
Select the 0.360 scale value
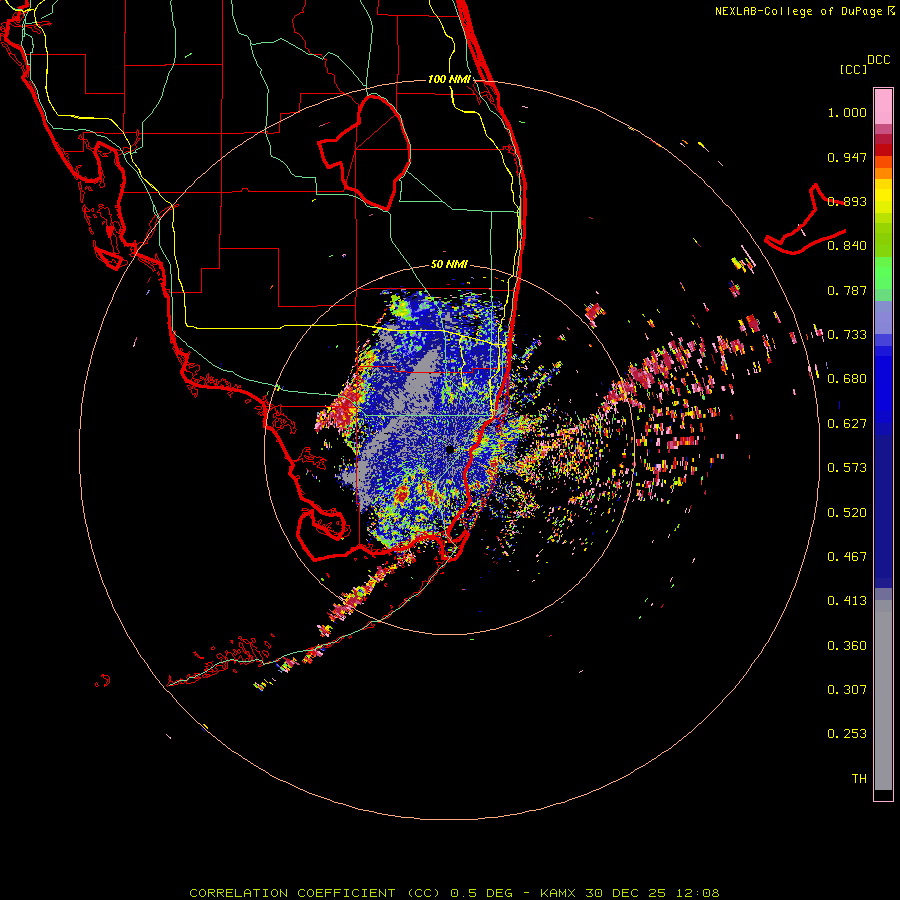(x=847, y=646)
